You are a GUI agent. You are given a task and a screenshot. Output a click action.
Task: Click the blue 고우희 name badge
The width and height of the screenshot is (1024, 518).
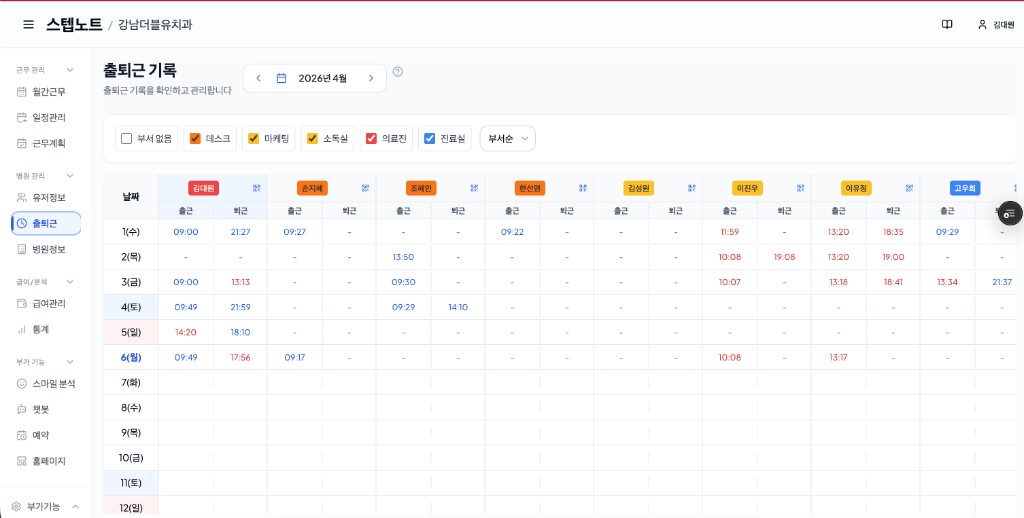click(965, 188)
